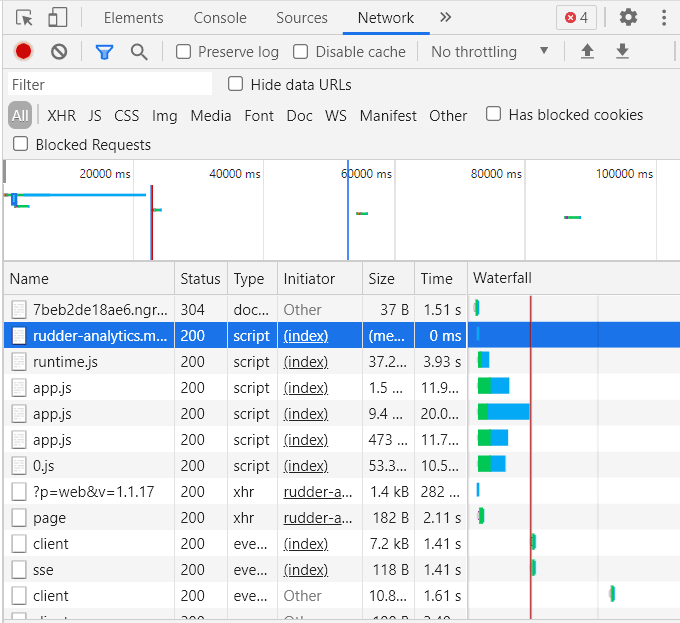The image size is (680, 623).
Task: Open DevTools settings gear
Action: click(628, 17)
